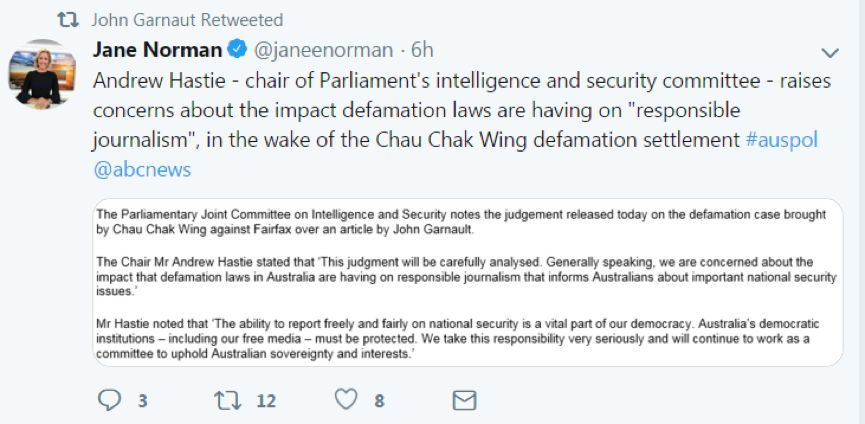Click the tweet text about Andrew Hastie
Viewport: 865px width, 424px height.
tap(462, 110)
